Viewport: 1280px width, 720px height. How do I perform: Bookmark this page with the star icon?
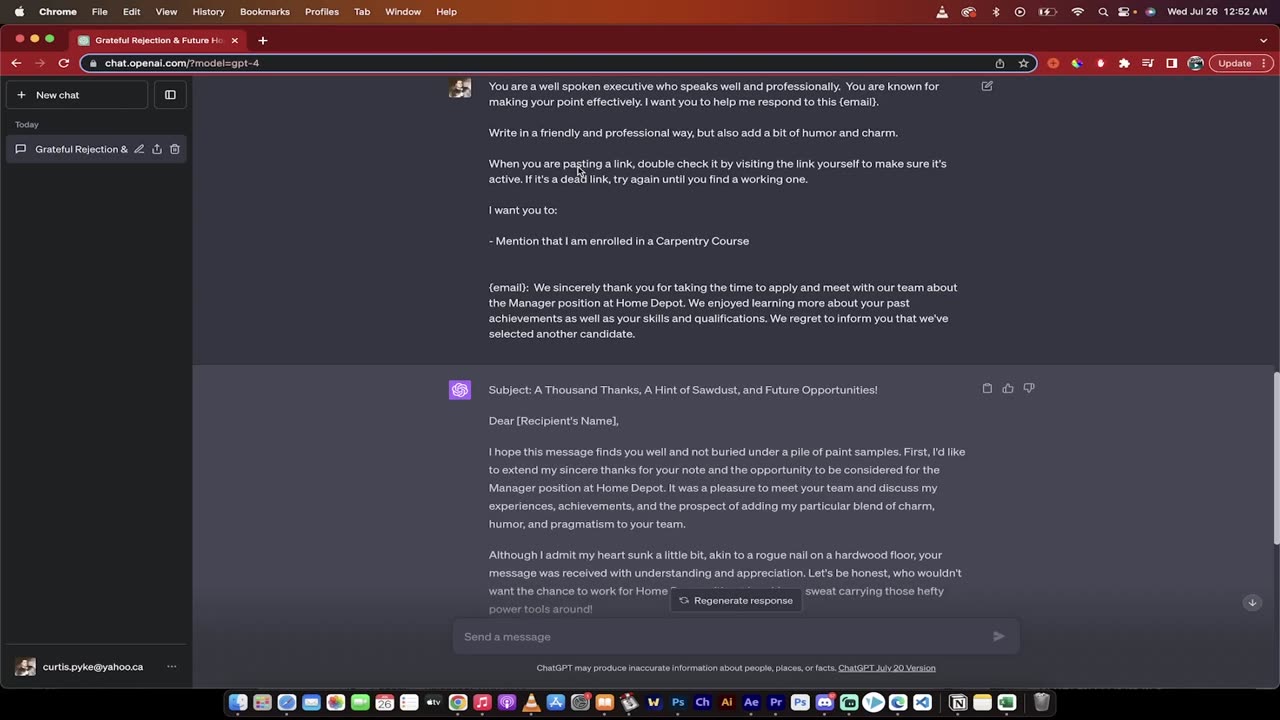pyautogui.click(x=1024, y=63)
